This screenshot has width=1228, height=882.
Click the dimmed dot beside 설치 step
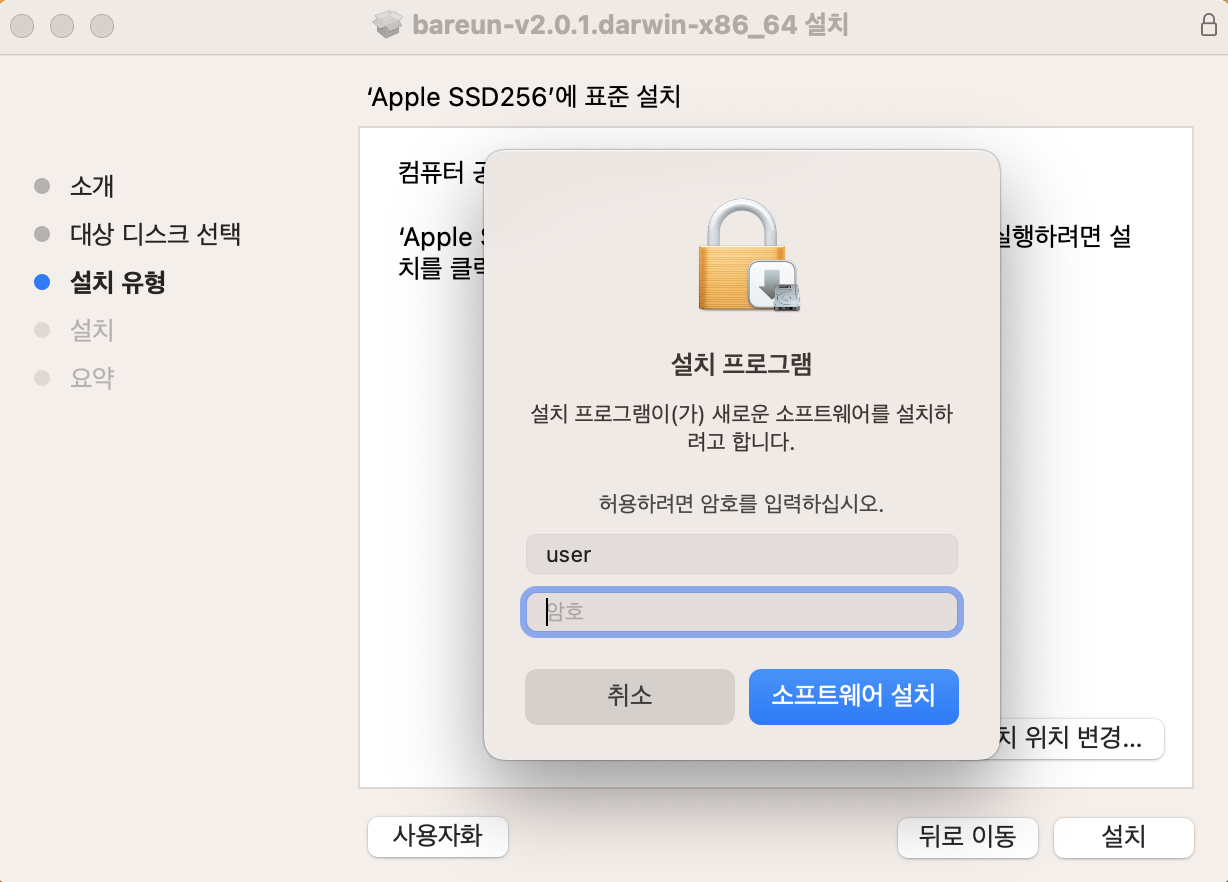[x=41, y=330]
